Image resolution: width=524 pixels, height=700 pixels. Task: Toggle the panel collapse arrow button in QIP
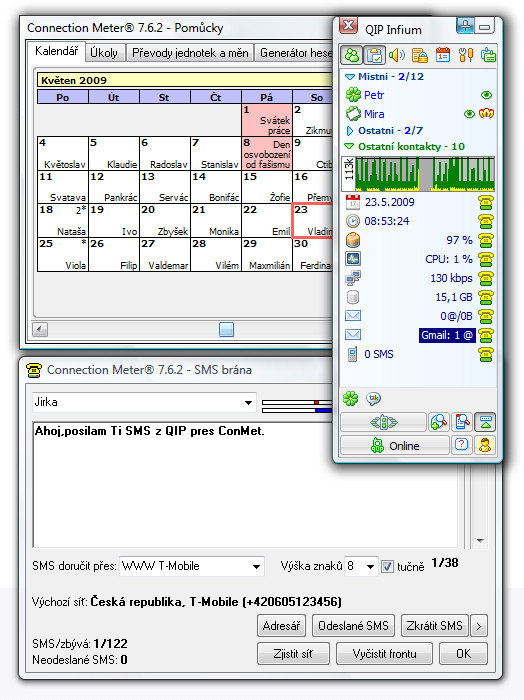click(485, 422)
